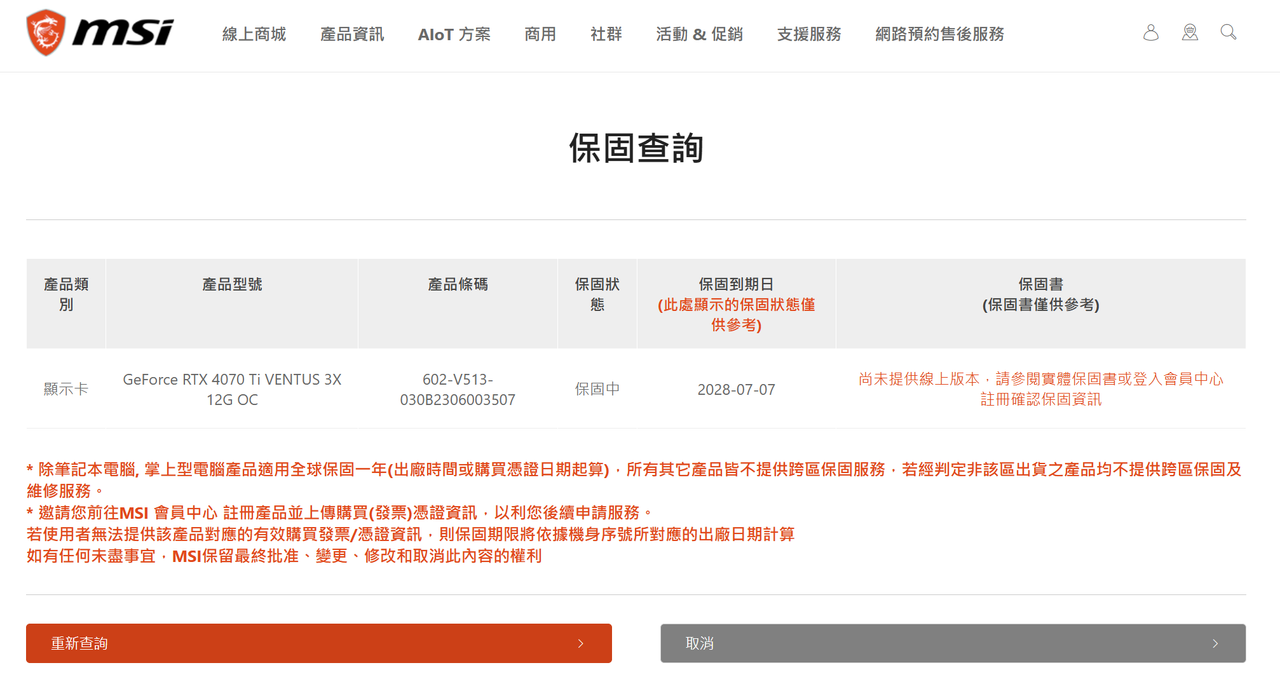This screenshot has width=1280, height=688.
Task: Click the 保固查詢 page heading
Action: [636, 148]
